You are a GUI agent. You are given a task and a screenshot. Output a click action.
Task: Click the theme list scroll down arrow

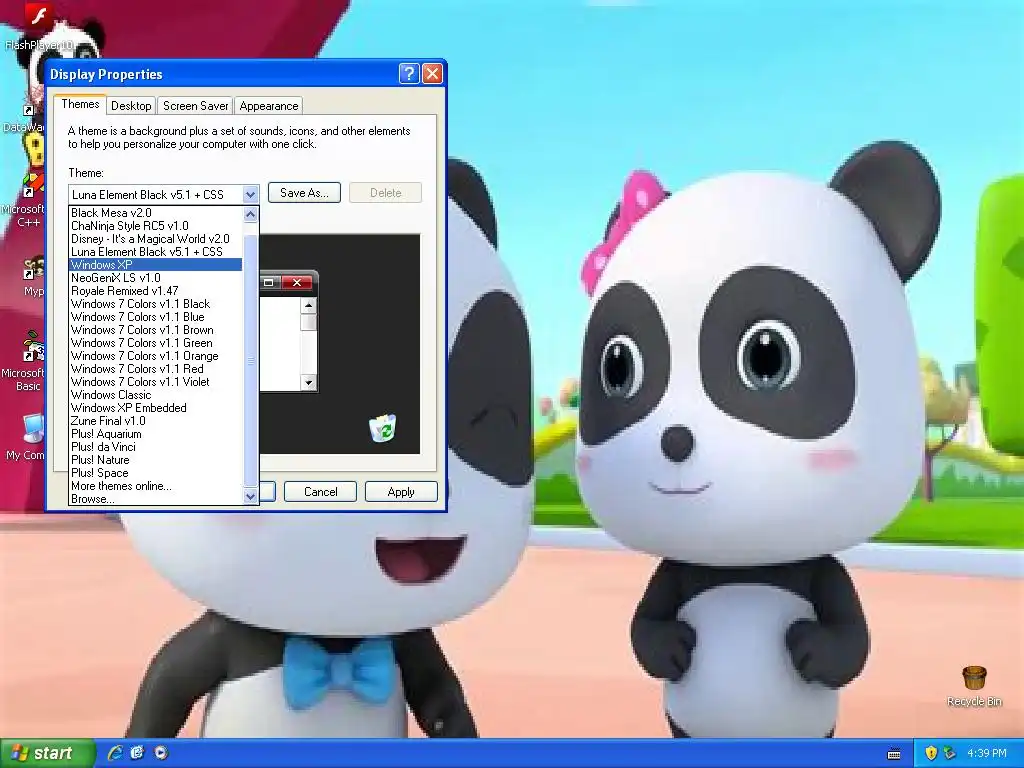pyautogui.click(x=250, y=496)
